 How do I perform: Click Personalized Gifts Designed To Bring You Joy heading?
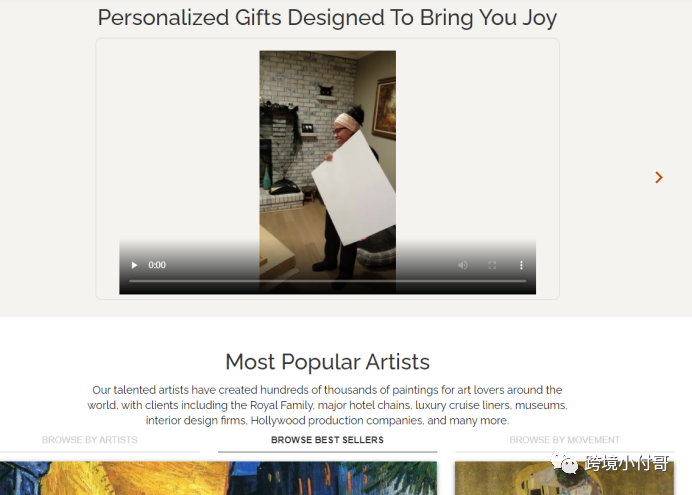[x=327, y=18]
